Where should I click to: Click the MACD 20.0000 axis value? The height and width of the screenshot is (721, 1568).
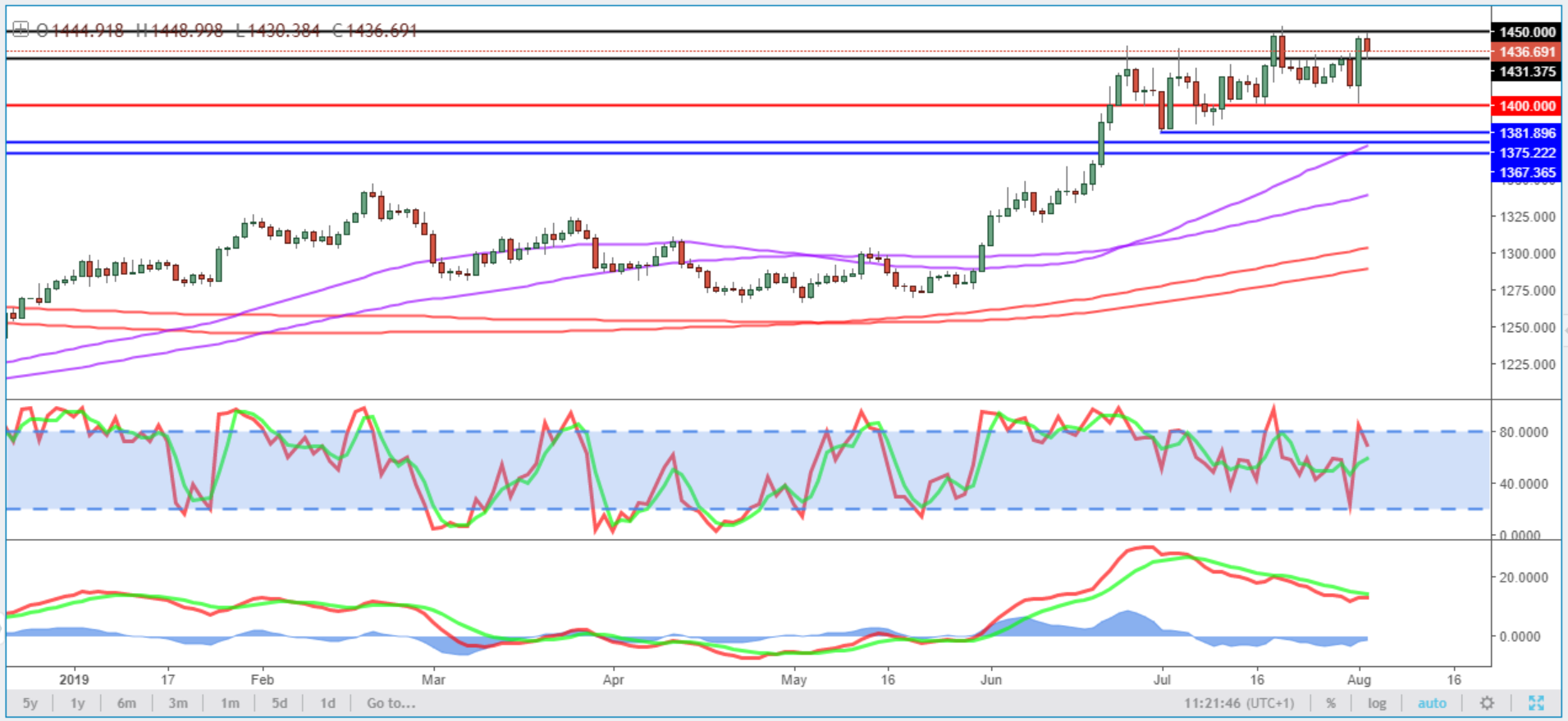click(1524, 577)
